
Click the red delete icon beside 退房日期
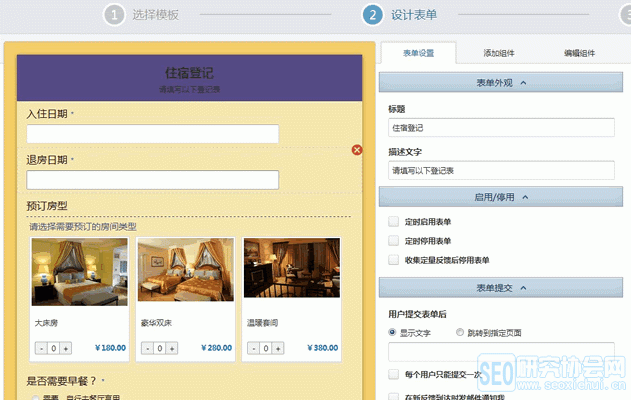point(357,150)
